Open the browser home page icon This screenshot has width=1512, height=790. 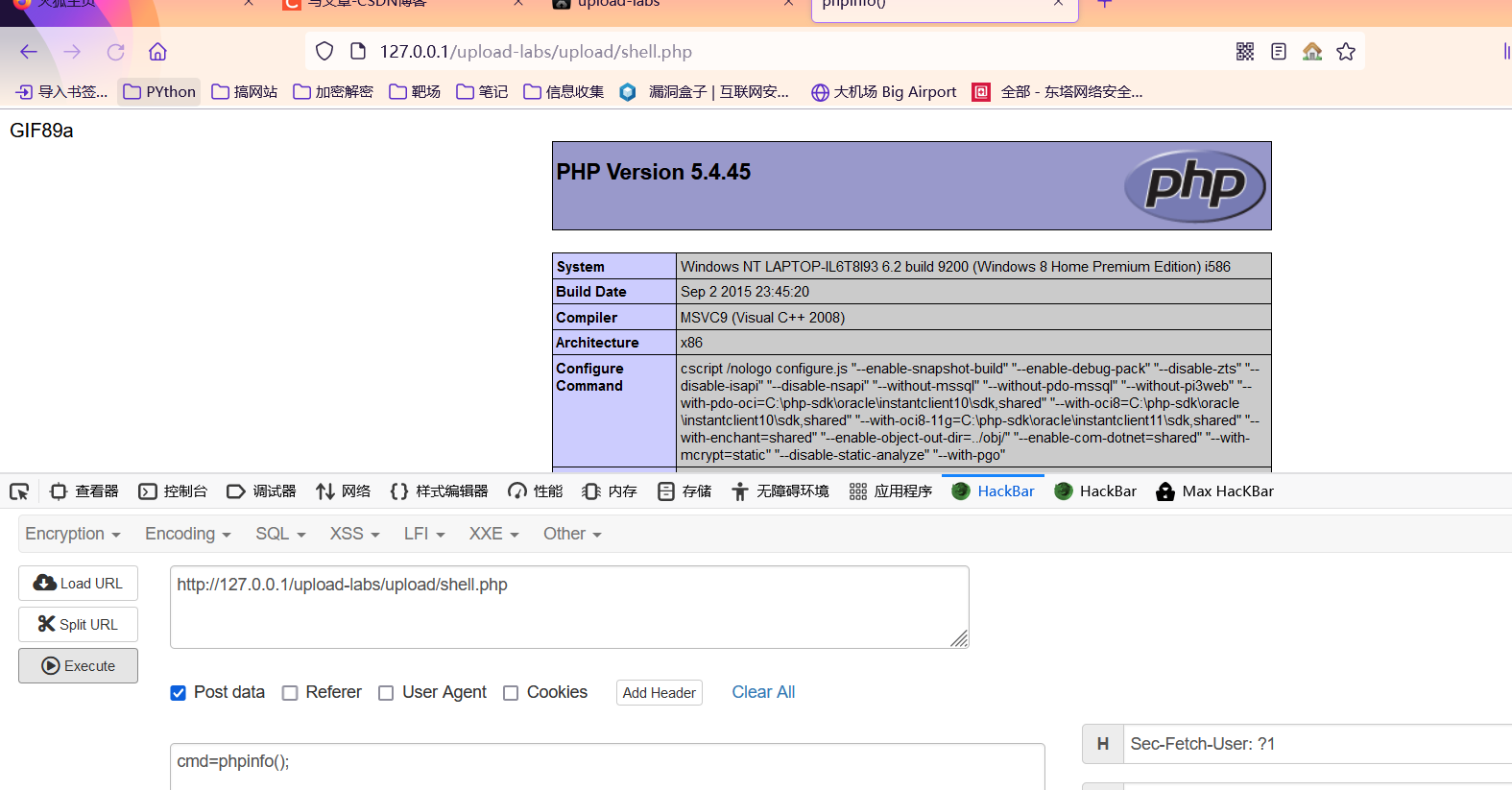[x=158, y=52]
